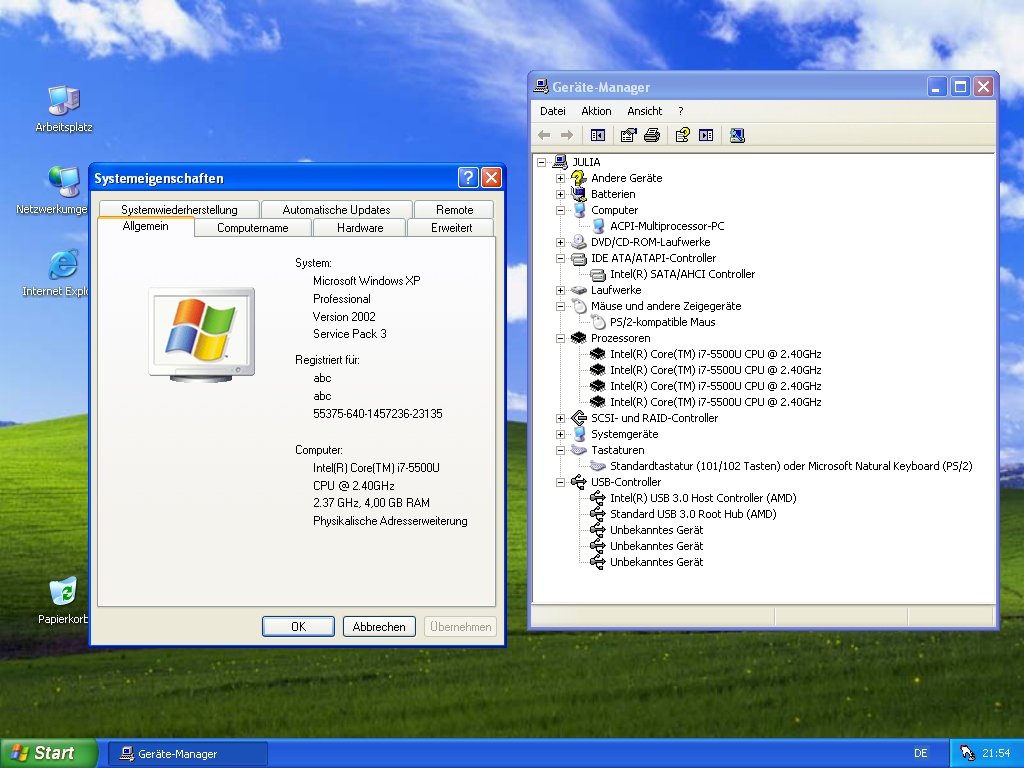Open the Datei menu
Viewport: 1024px width, 768px height.
tap(552, 111)
